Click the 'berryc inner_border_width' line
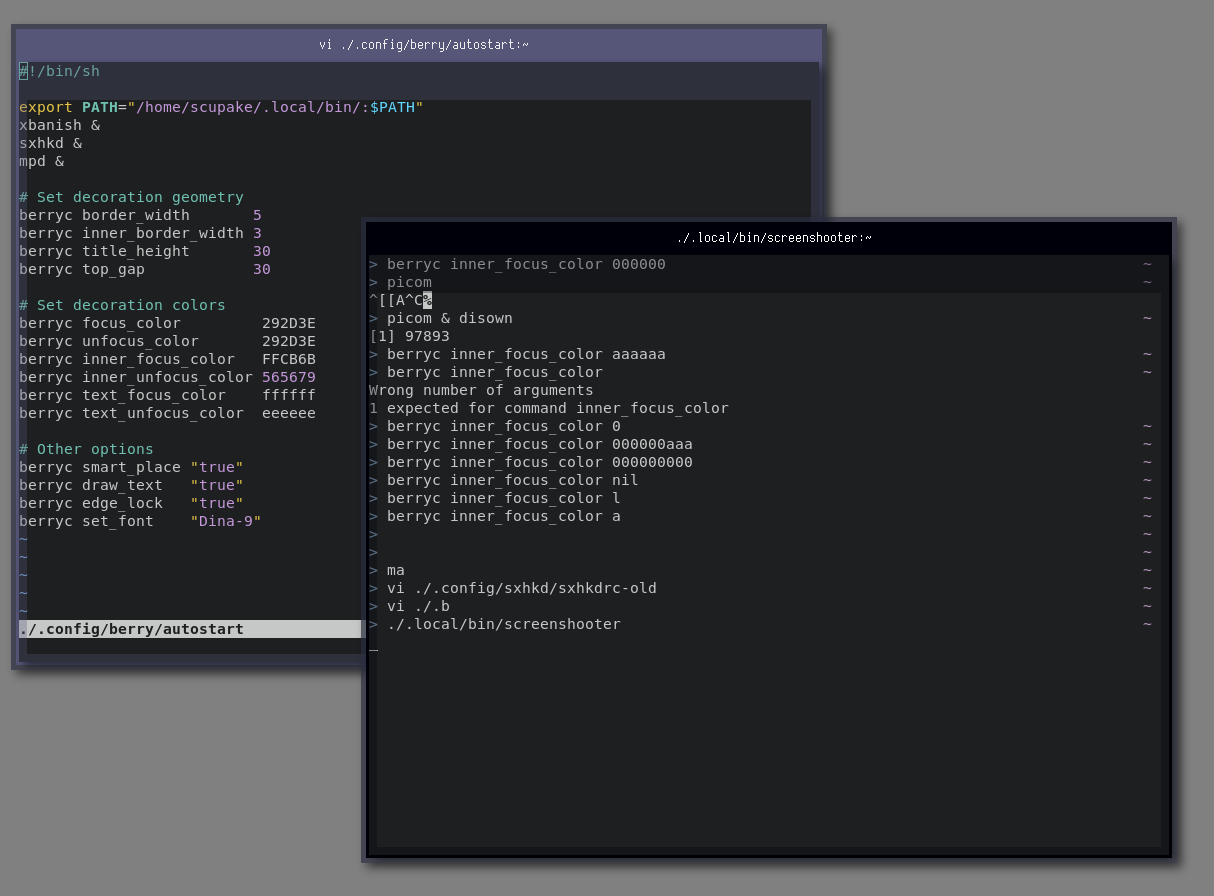 140,233
